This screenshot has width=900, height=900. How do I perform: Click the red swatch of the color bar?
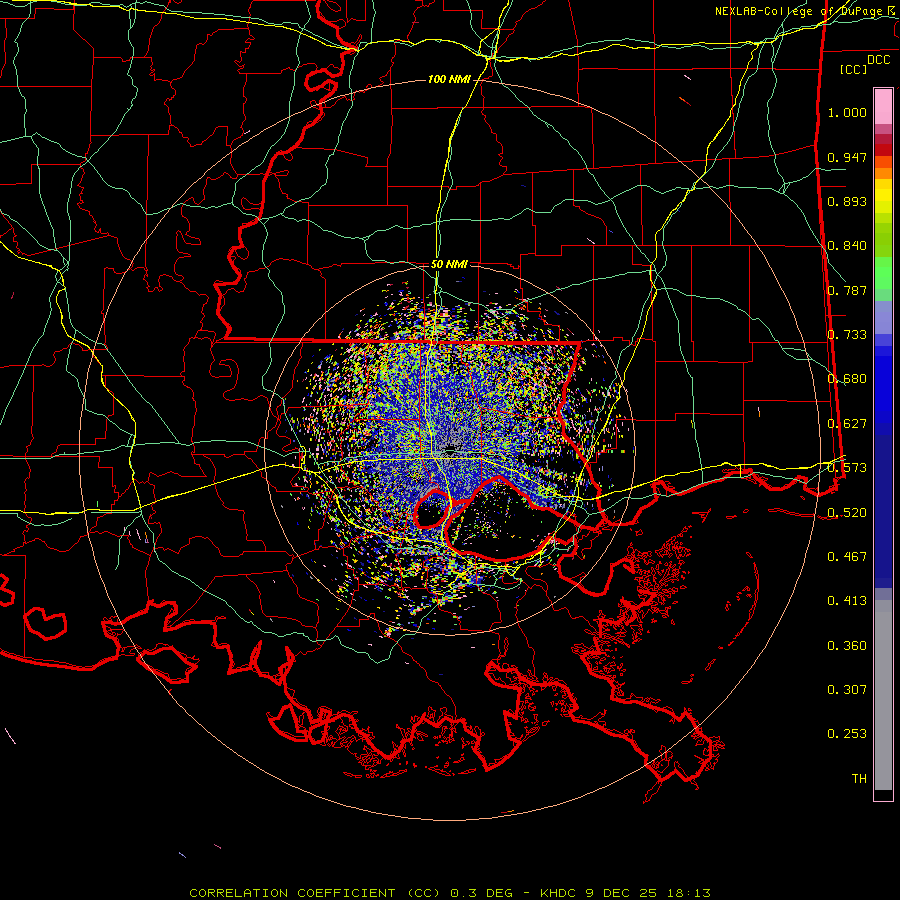[x=883, y=149]
